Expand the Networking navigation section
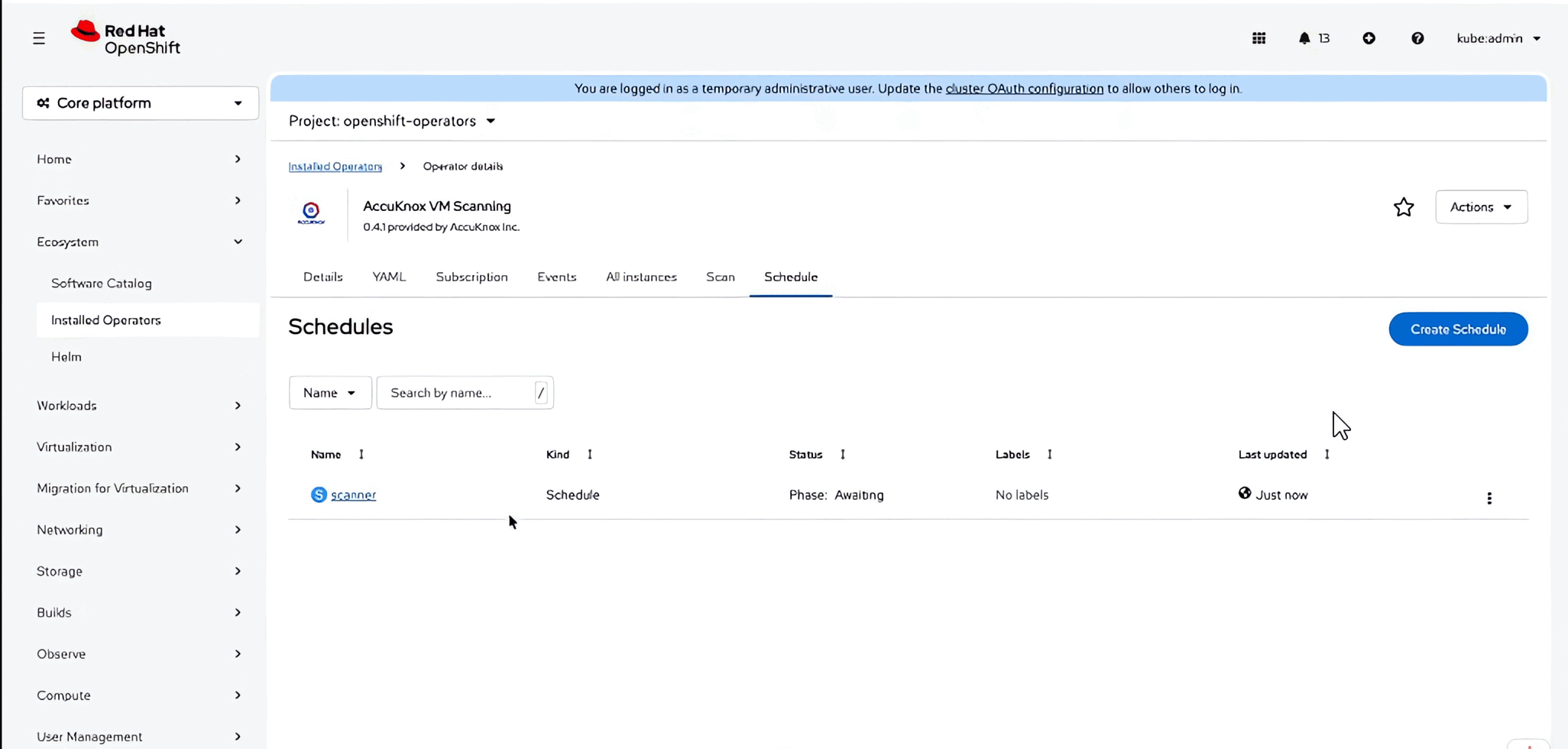1568x749 pixels. pos(140,530)
